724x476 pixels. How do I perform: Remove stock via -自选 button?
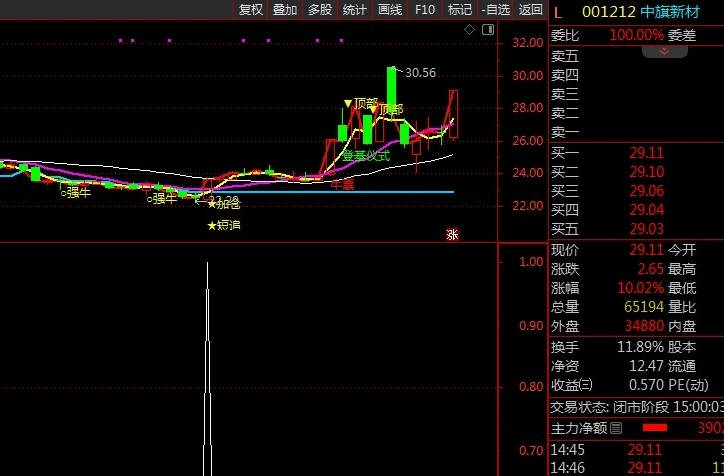(x=495, y=10)
